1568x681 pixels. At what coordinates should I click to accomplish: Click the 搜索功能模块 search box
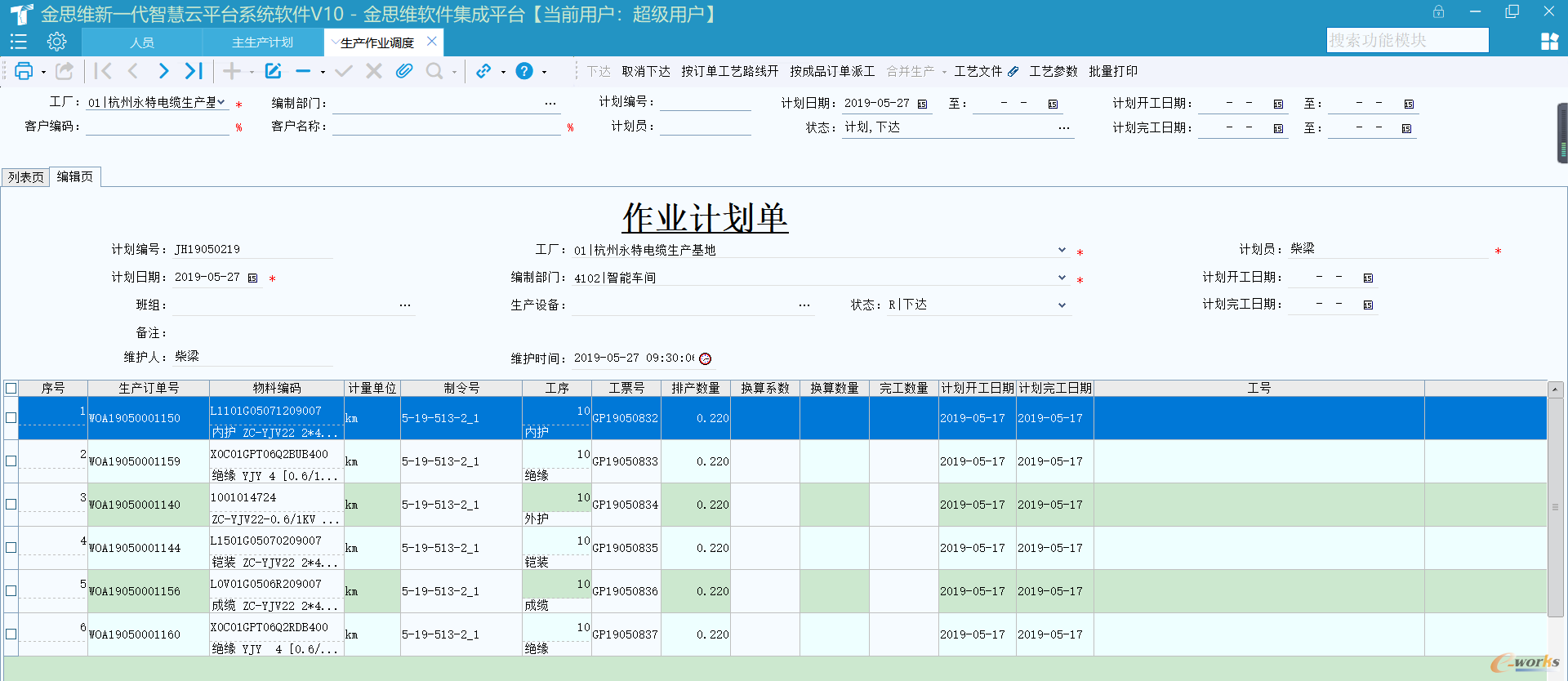pos(1408,40)
